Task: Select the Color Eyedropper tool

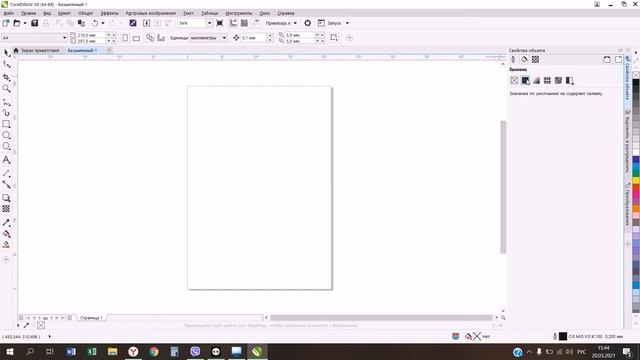Action: (x=6, y=222)
